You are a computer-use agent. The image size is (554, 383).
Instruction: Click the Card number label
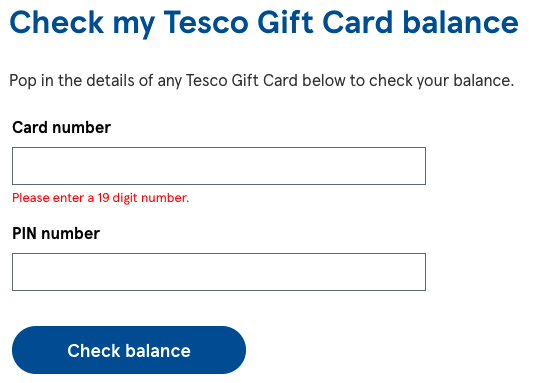(61, 128)
